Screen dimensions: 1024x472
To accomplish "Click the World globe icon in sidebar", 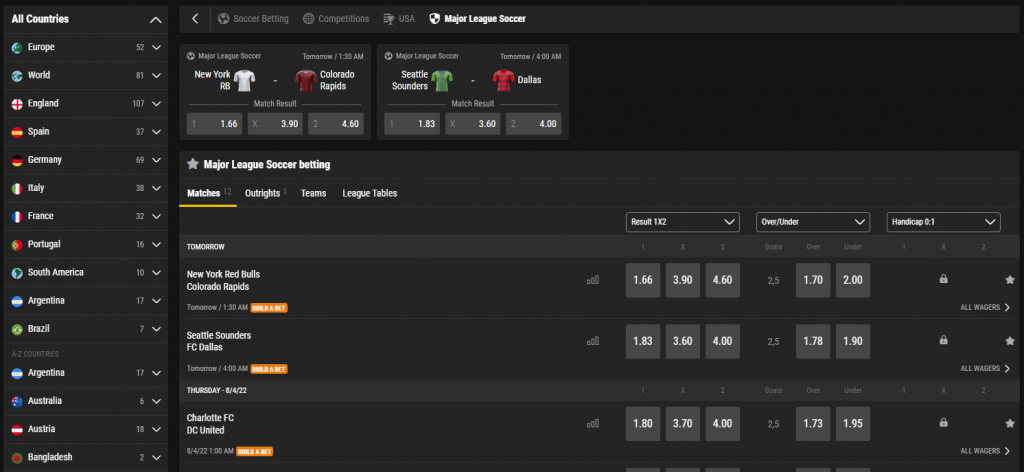I will coord(17,76).
